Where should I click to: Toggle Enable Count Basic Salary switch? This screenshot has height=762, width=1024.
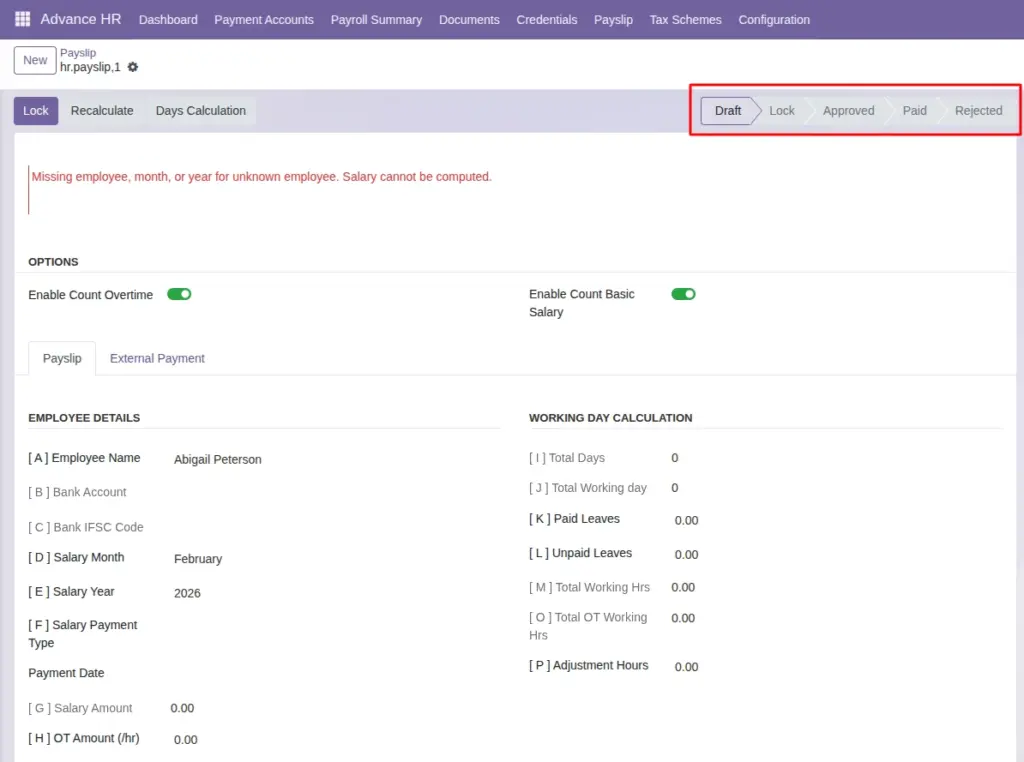pos(683,294)
